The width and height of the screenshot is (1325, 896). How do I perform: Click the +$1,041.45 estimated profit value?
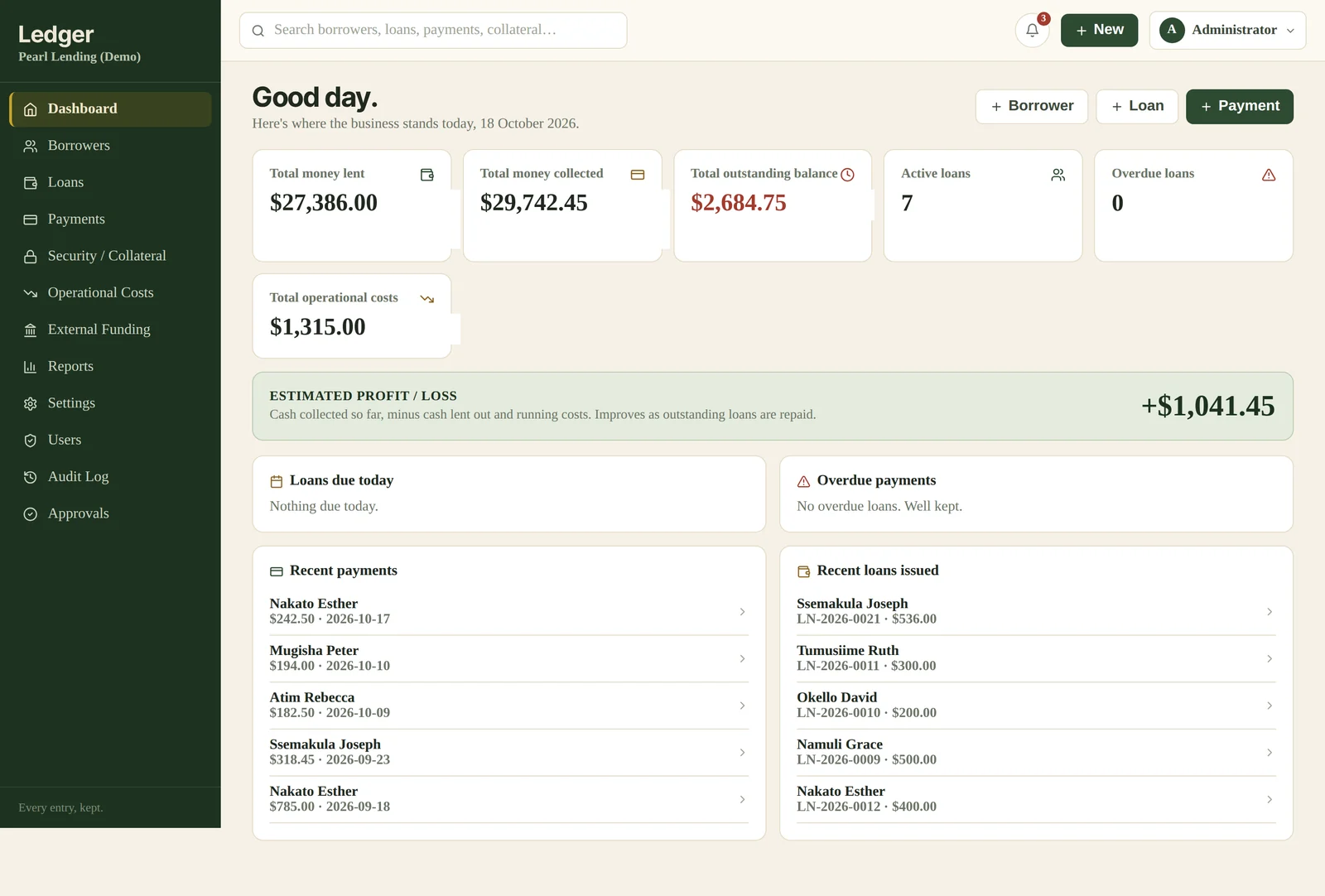[x=1207, y=407]
